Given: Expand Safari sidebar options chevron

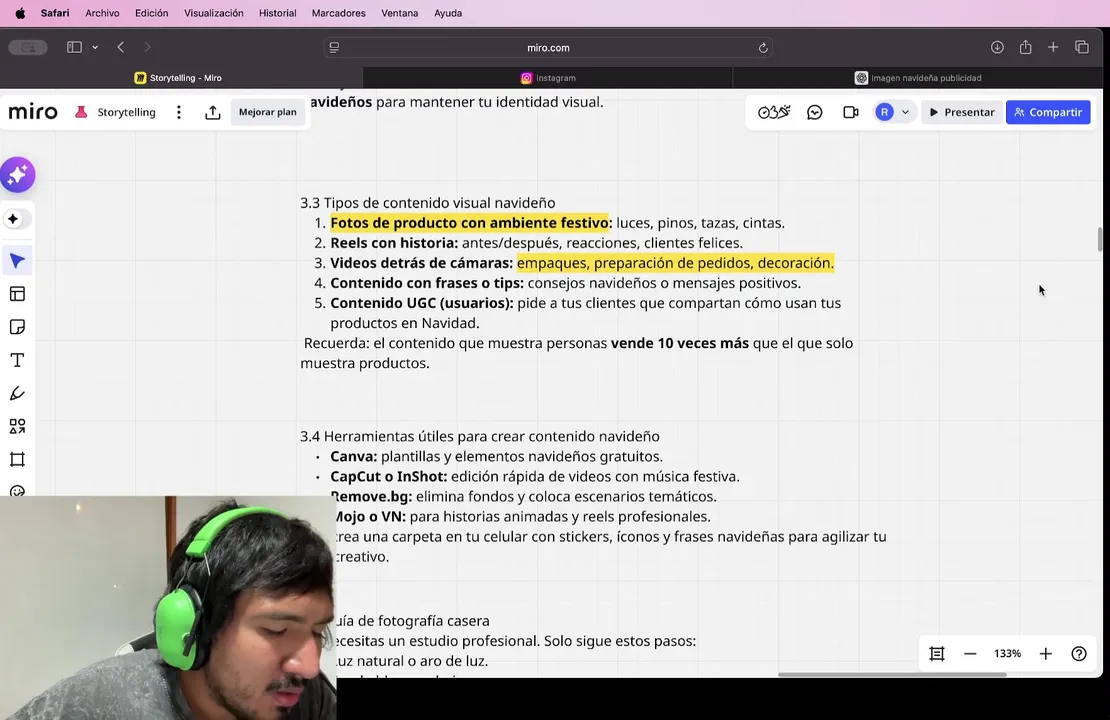Looking at the screenshot, I should (x=95, y=47).
